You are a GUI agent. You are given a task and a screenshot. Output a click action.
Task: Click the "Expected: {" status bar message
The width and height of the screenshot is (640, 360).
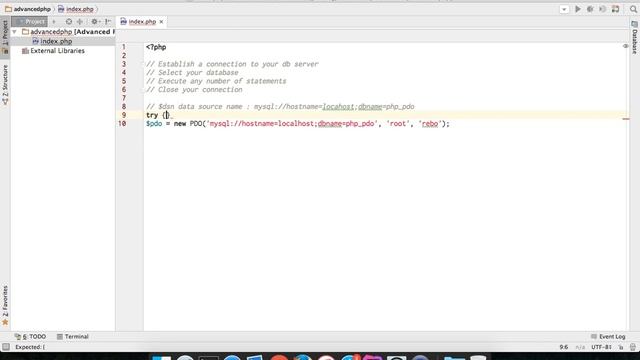coord(30,347)
